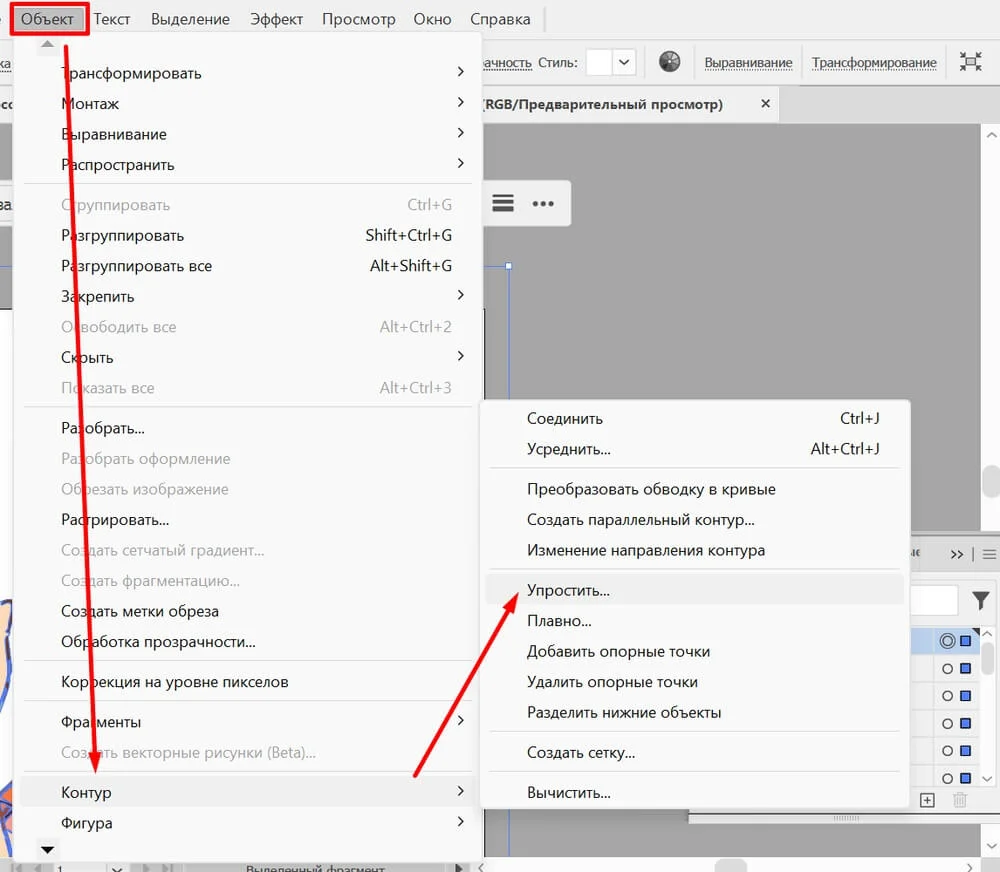Expand the Трансформировать submenu
Screen dimensions: 1000x872
460,73
